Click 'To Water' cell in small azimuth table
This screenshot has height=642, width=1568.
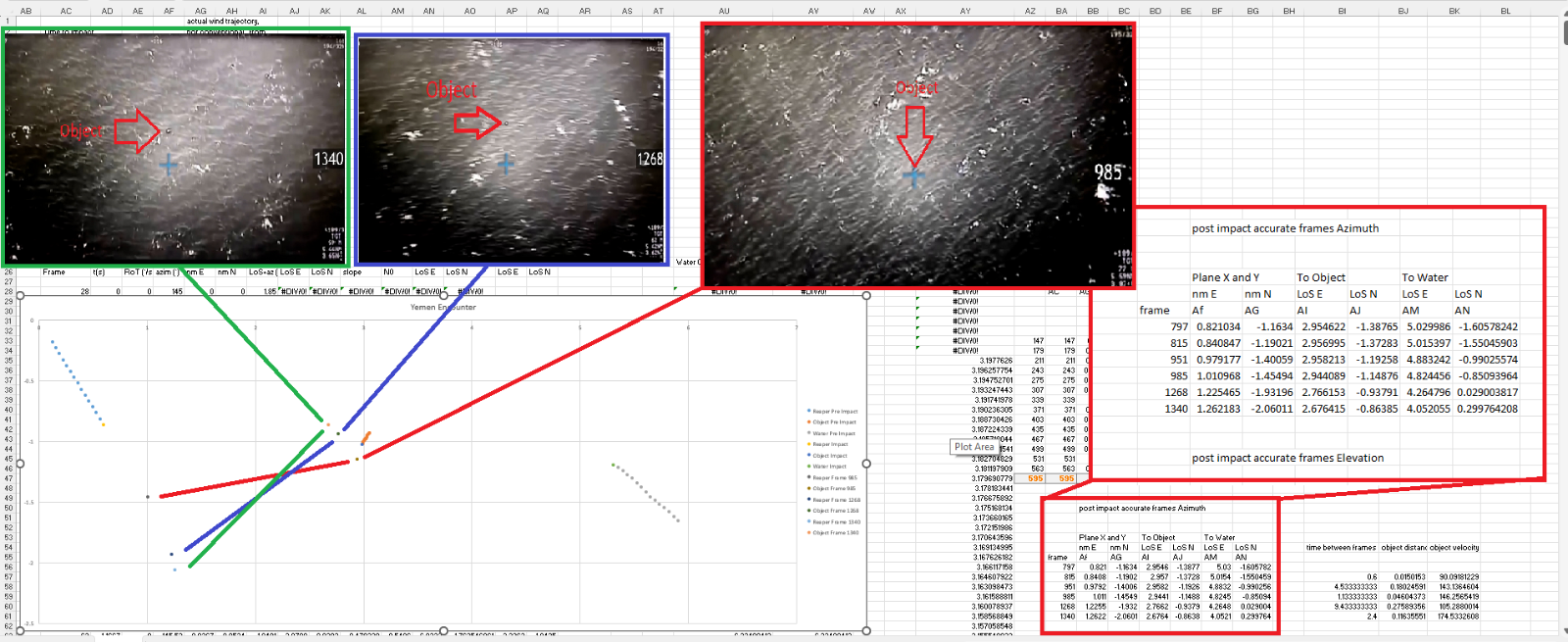1220,538
